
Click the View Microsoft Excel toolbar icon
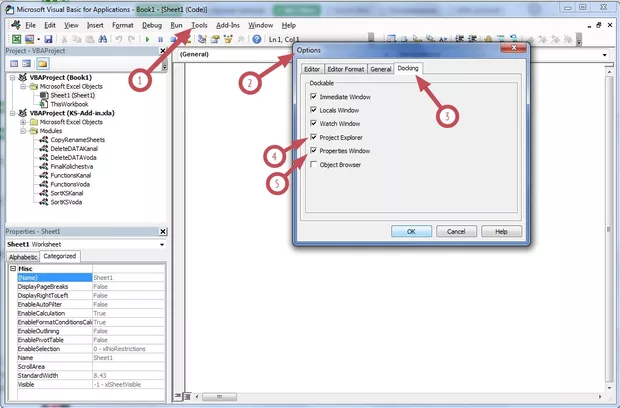coord(16,39)
